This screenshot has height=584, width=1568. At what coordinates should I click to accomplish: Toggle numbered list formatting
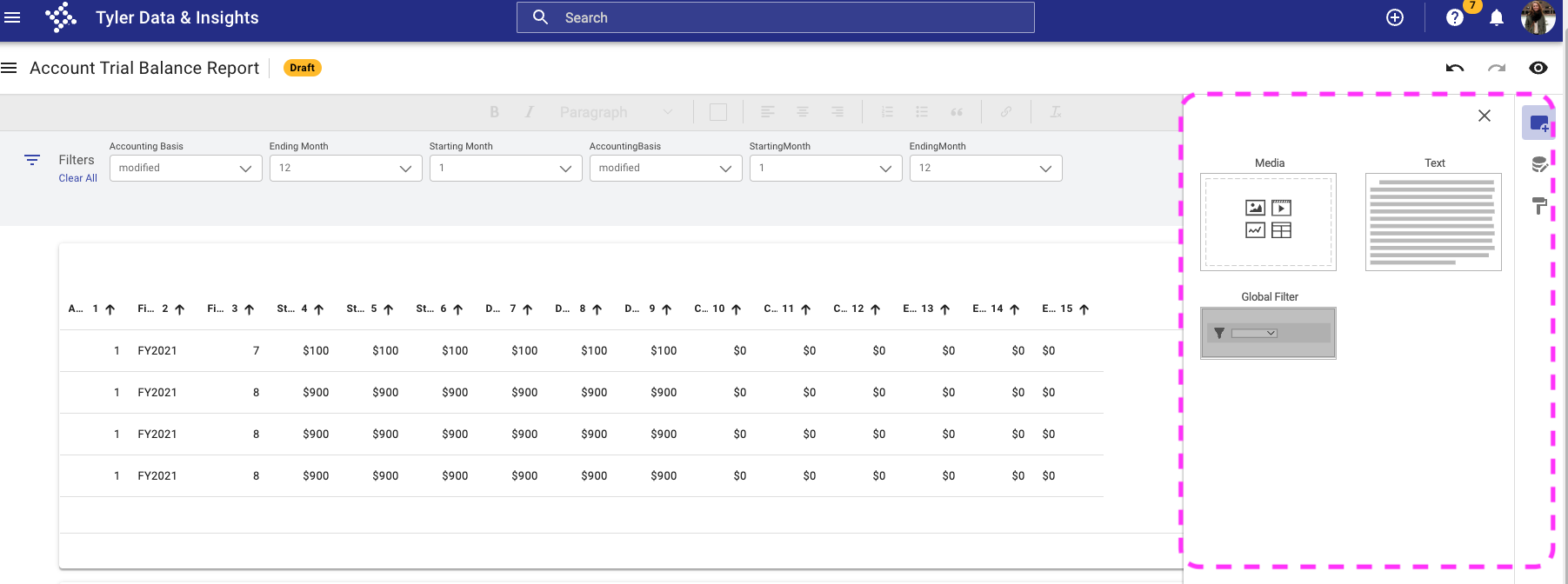pyautogui.click(x=887, y=112)
